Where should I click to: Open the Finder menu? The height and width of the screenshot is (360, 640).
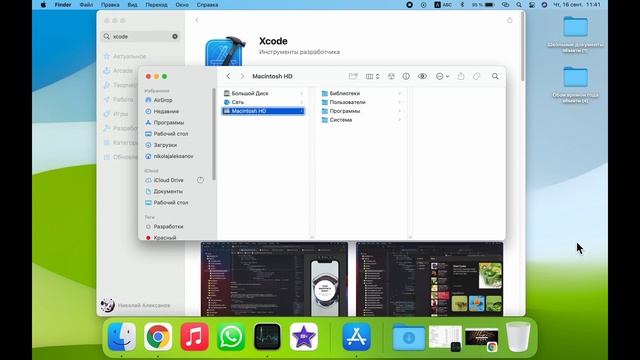click(x=63, y=5)
